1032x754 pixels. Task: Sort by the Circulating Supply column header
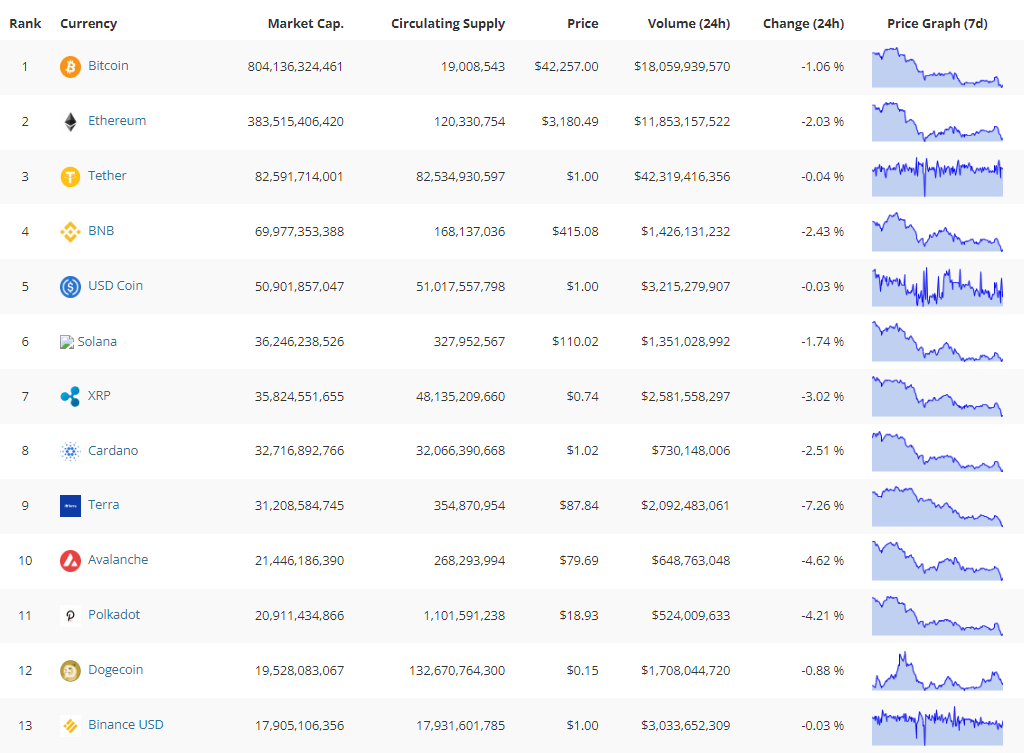pyautogui.click(x=448, y=24)
